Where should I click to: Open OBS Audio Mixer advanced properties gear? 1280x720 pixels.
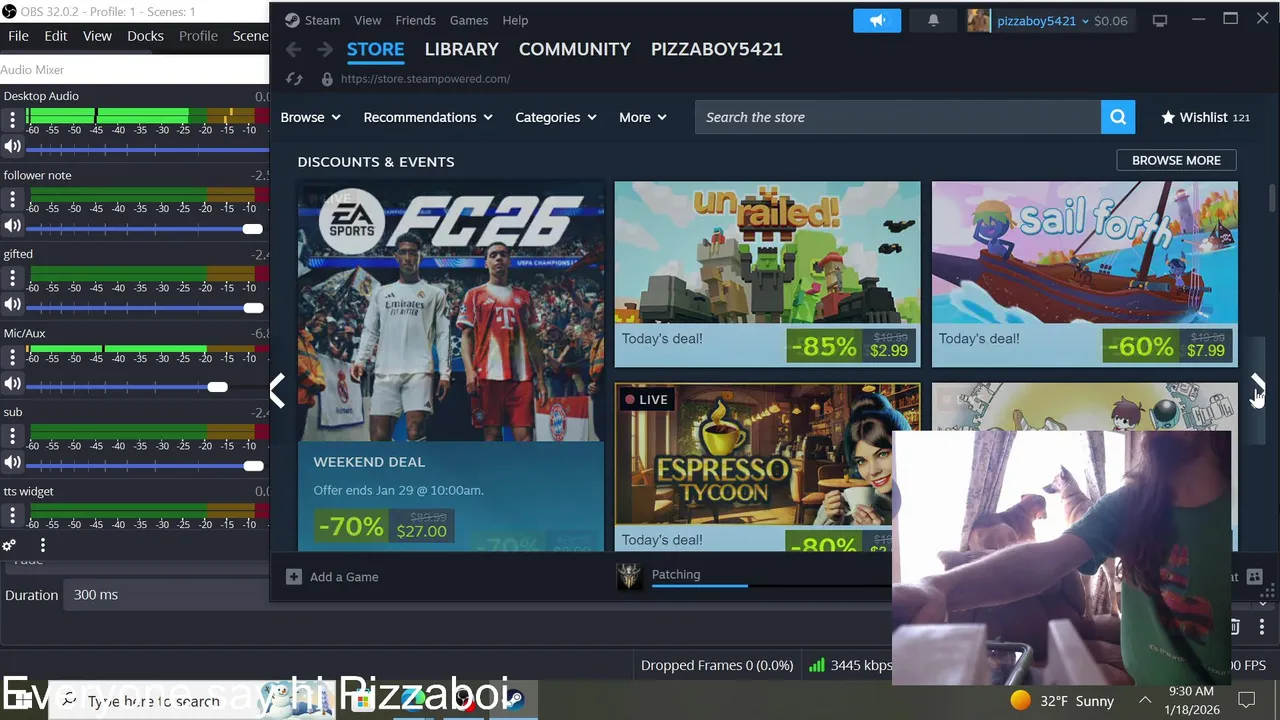pos(9,545)
